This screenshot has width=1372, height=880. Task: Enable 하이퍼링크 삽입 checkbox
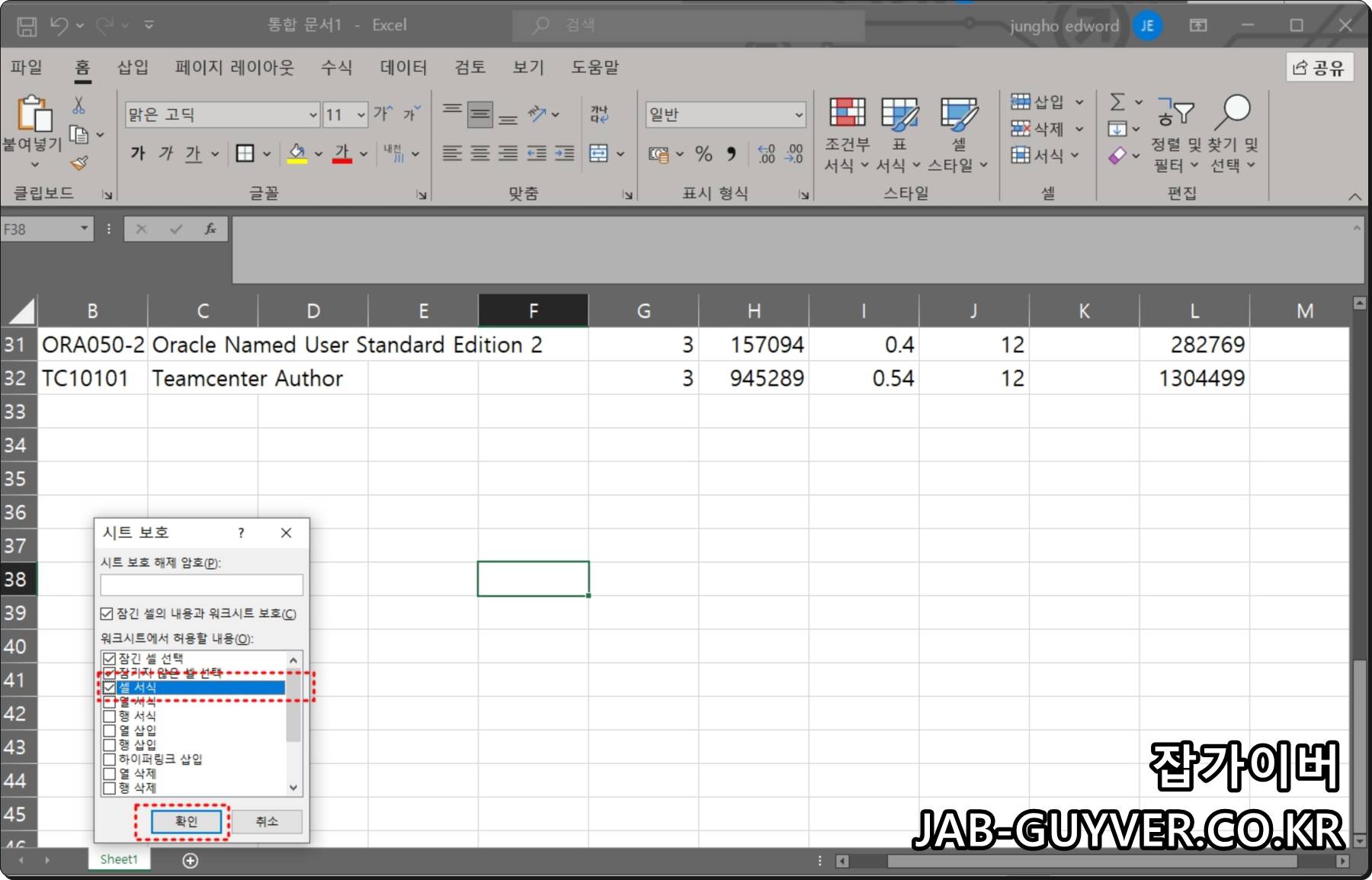click(109, 760)
